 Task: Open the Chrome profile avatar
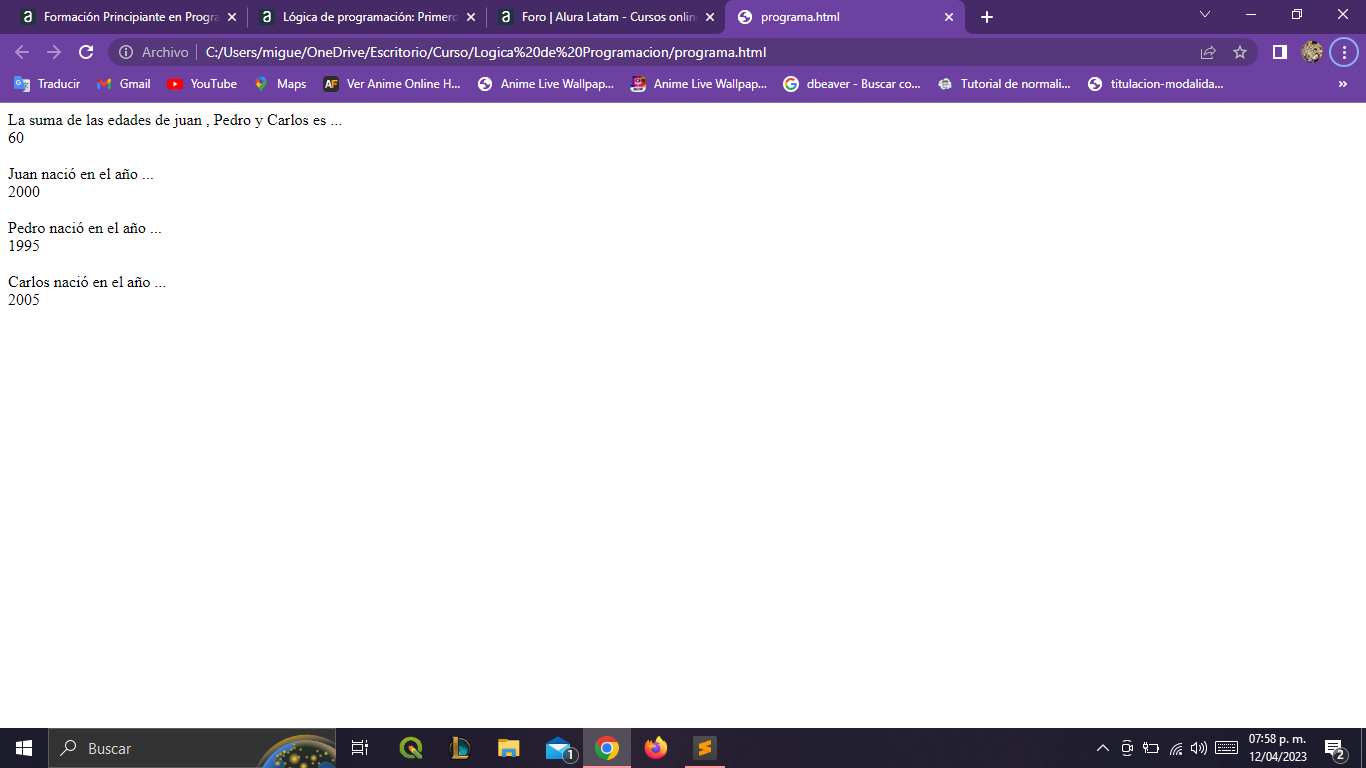1312,52
